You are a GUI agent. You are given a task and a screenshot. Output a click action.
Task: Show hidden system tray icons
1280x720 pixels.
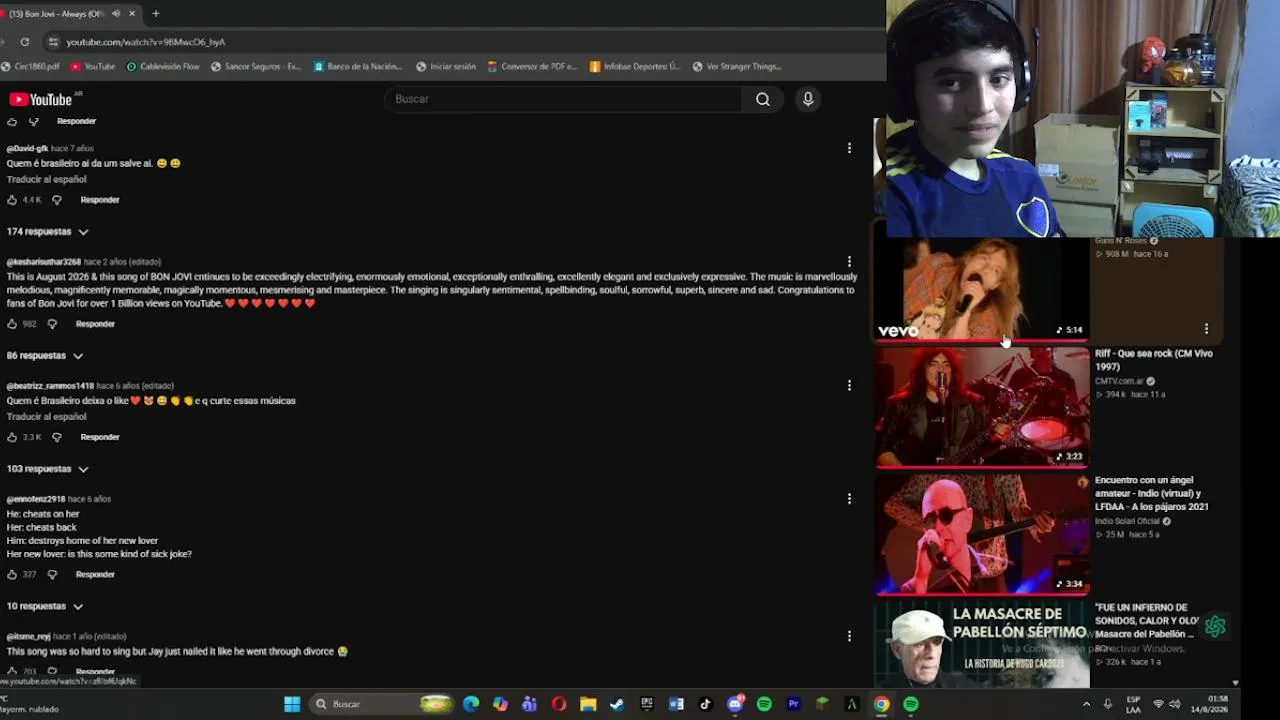1086,704
